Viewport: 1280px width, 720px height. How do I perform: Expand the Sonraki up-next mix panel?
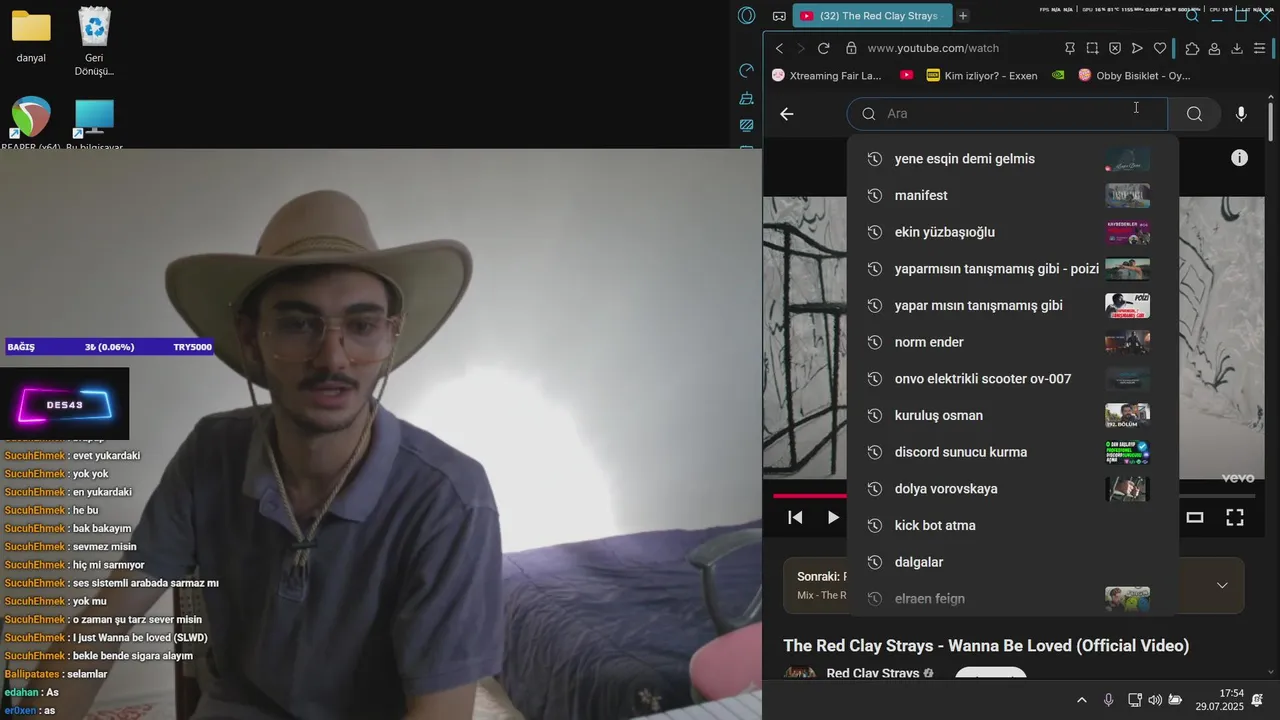pyautogui.click(x=1222, y=585)
